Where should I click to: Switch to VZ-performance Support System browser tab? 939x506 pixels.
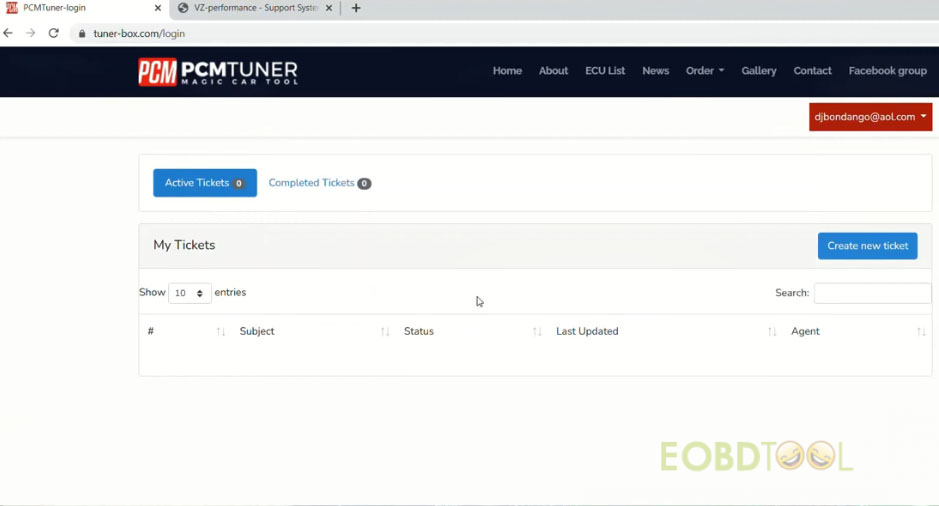point(255,8)
